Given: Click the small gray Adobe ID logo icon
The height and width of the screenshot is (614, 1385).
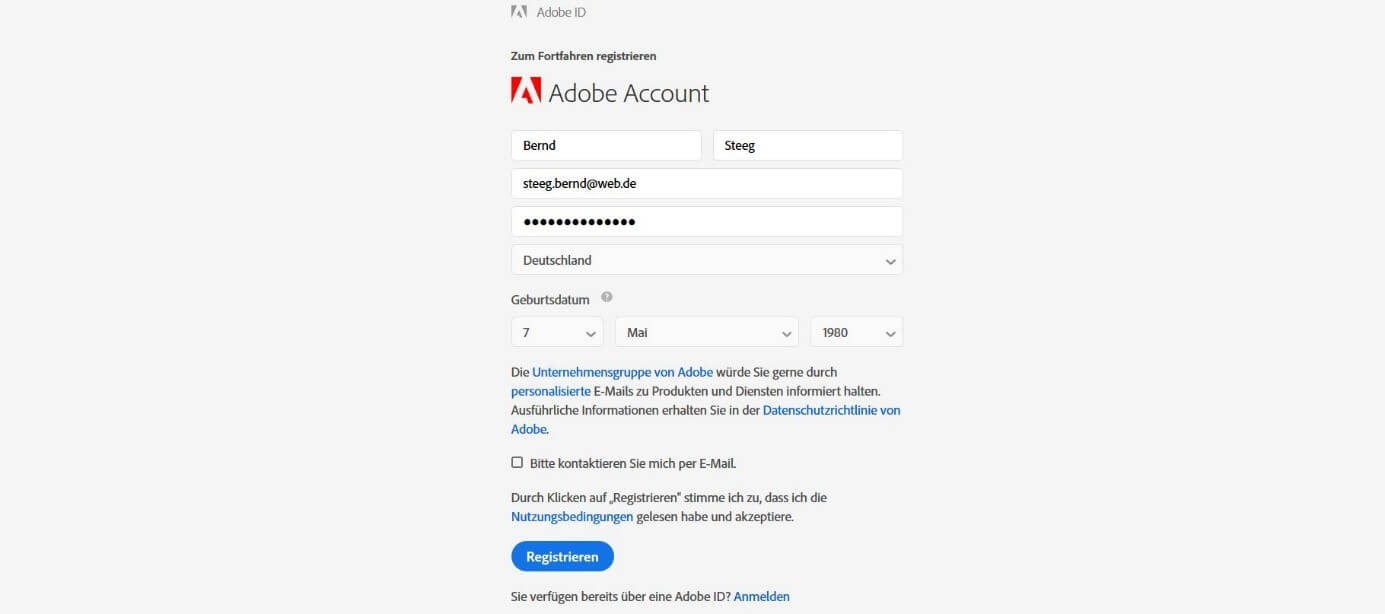Looking at the screenshot, I should (519, 12).
